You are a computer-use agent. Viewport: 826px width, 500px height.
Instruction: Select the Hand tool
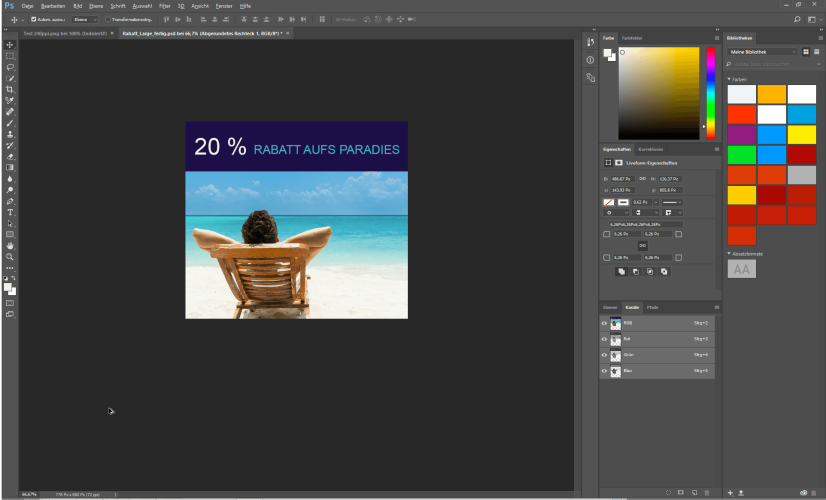coord(10,246)
